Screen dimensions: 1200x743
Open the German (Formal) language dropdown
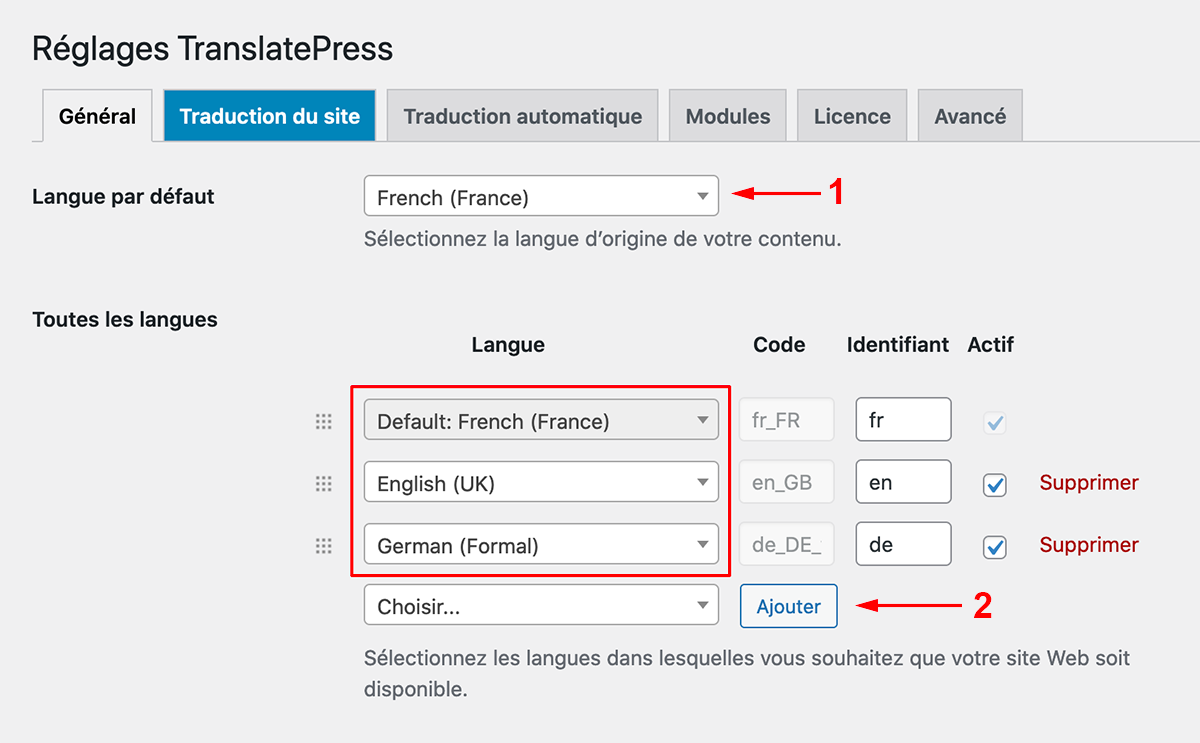click(541, 545)
